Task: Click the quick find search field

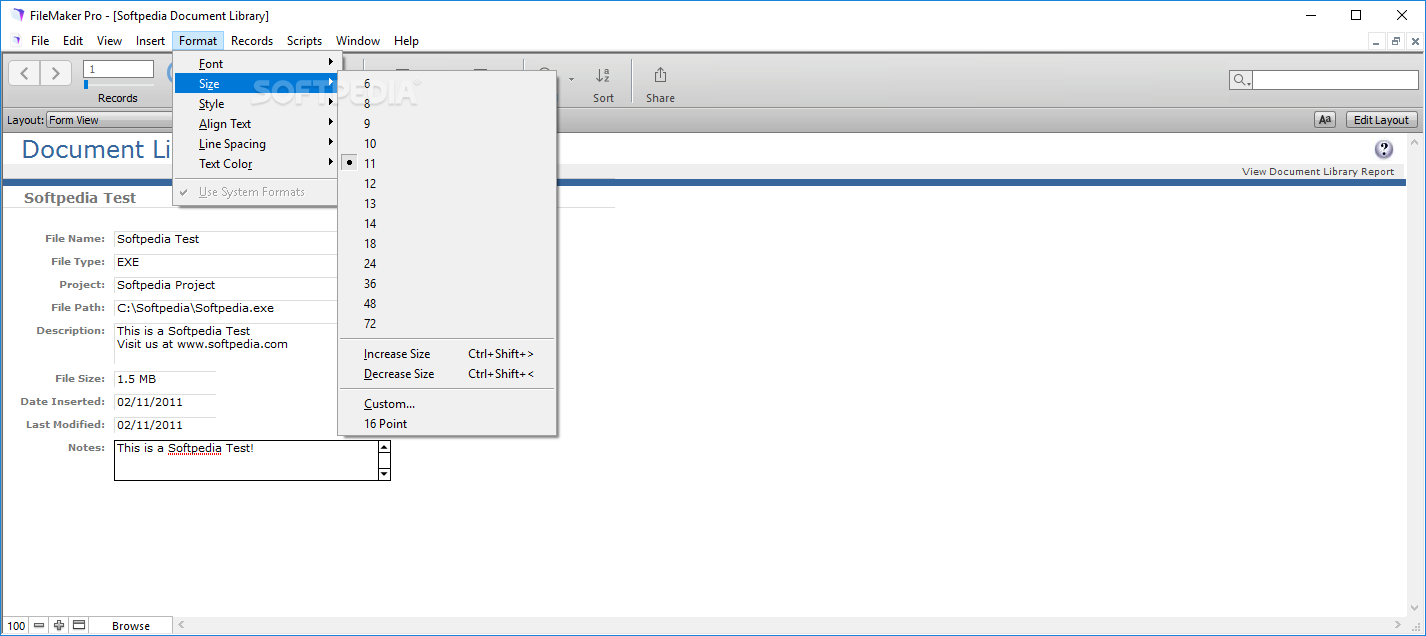Action: point(1335,80)
